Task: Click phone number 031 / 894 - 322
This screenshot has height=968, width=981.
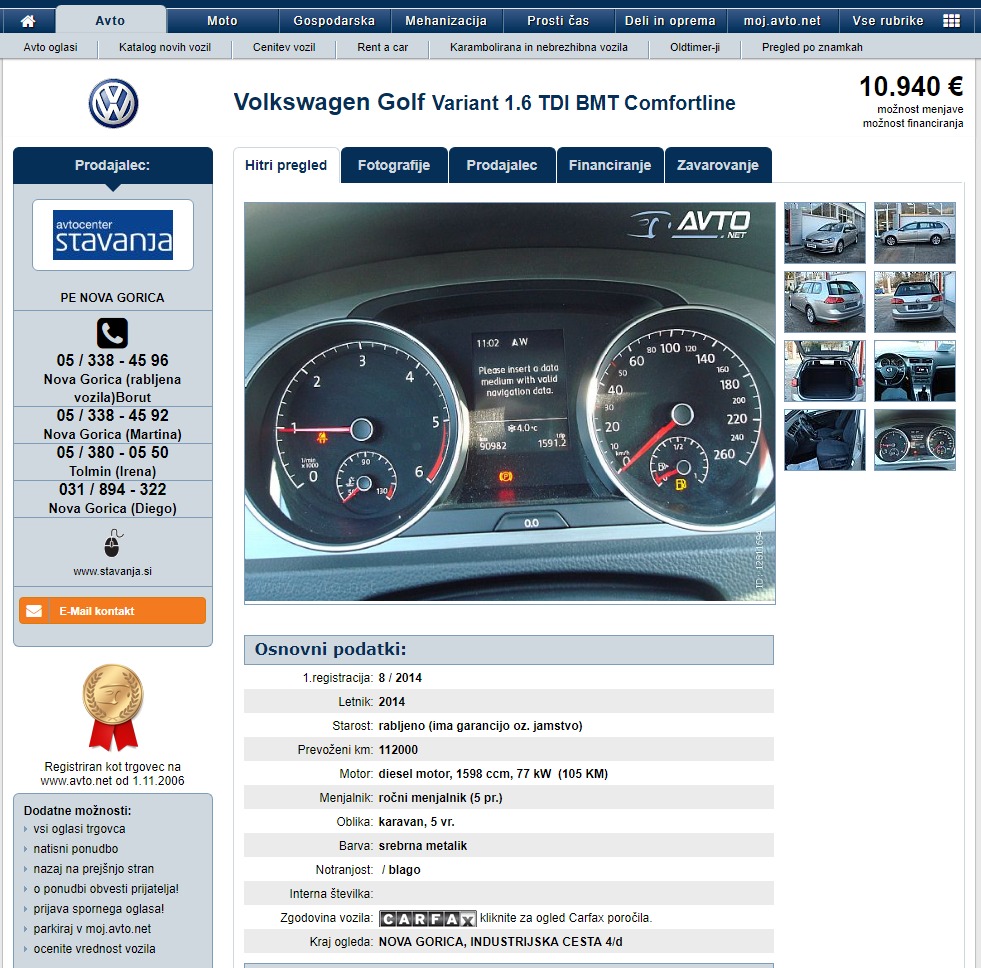Action: point(113,489)
